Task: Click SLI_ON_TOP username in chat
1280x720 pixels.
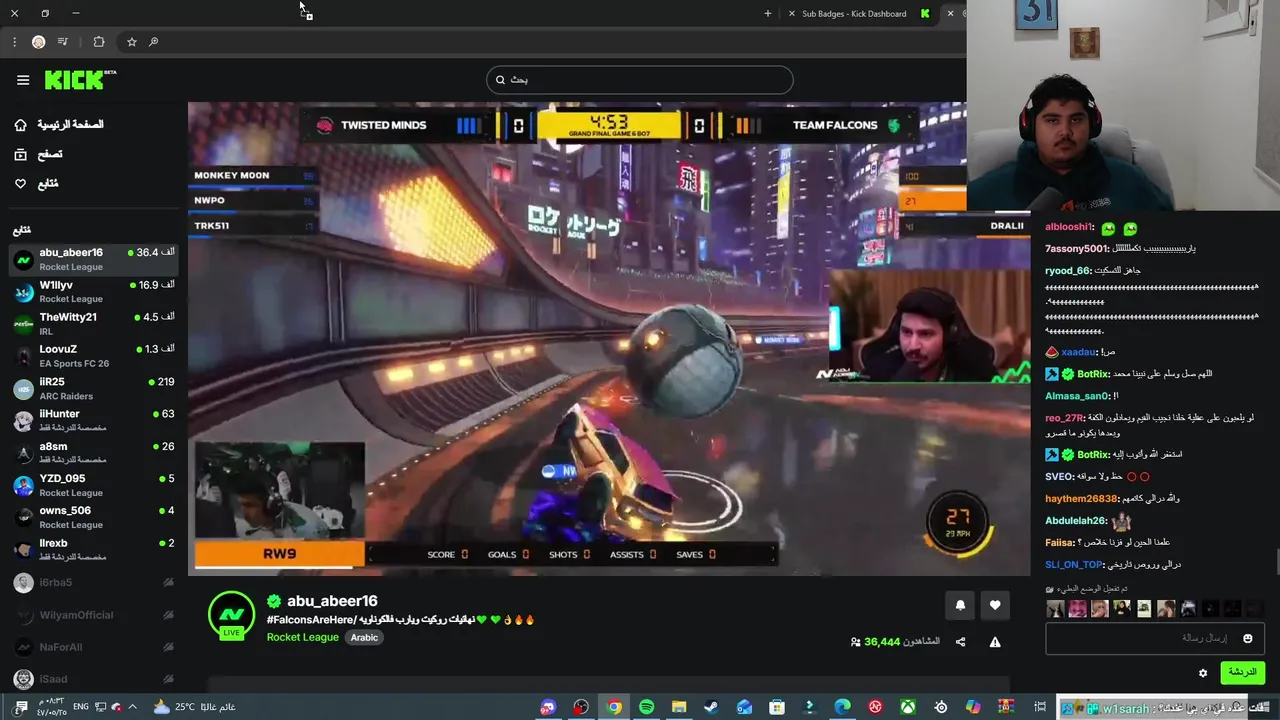Action: pos(1073,564)
